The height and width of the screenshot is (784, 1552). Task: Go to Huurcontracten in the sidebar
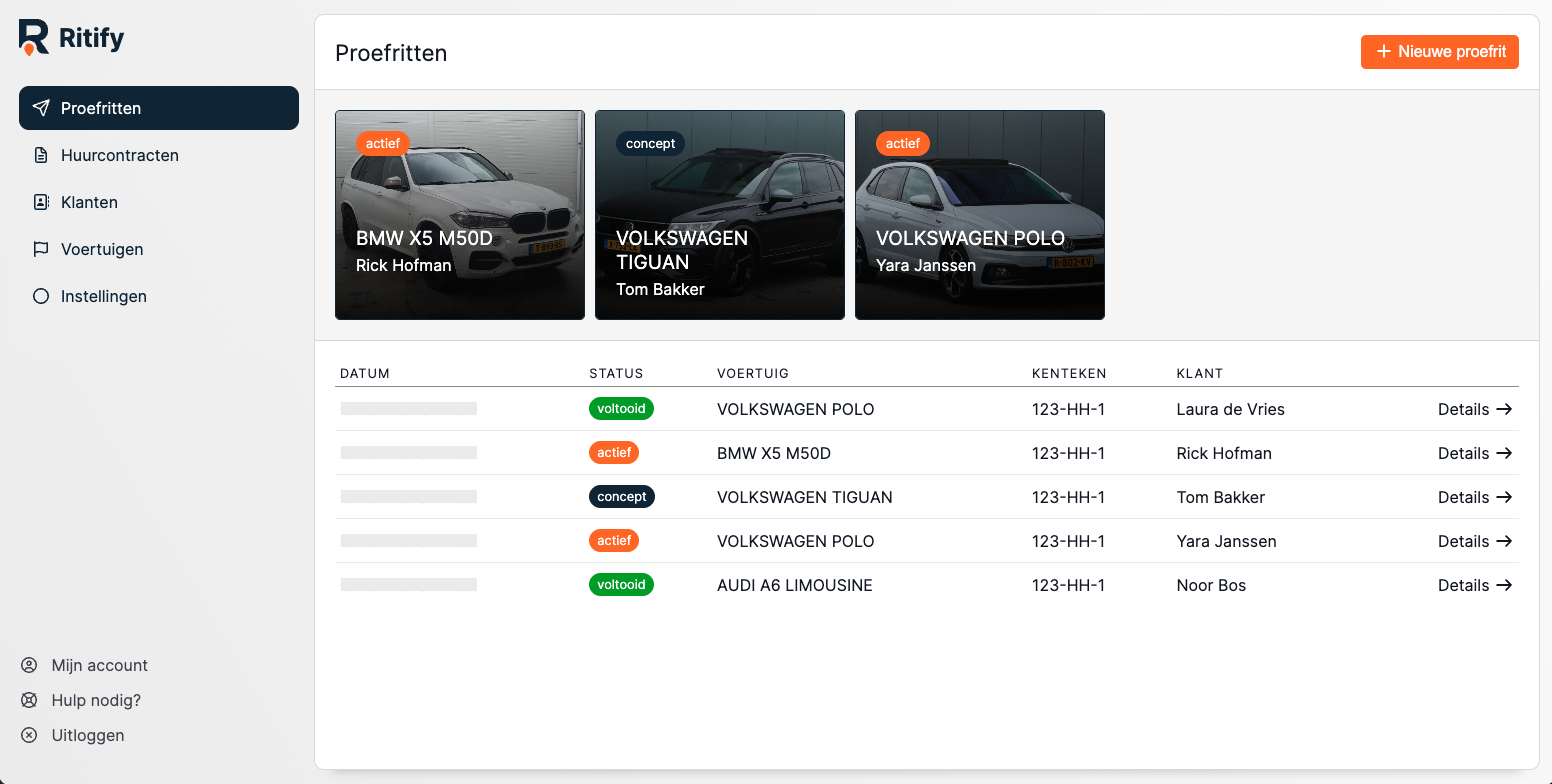(x=159, y=155)
